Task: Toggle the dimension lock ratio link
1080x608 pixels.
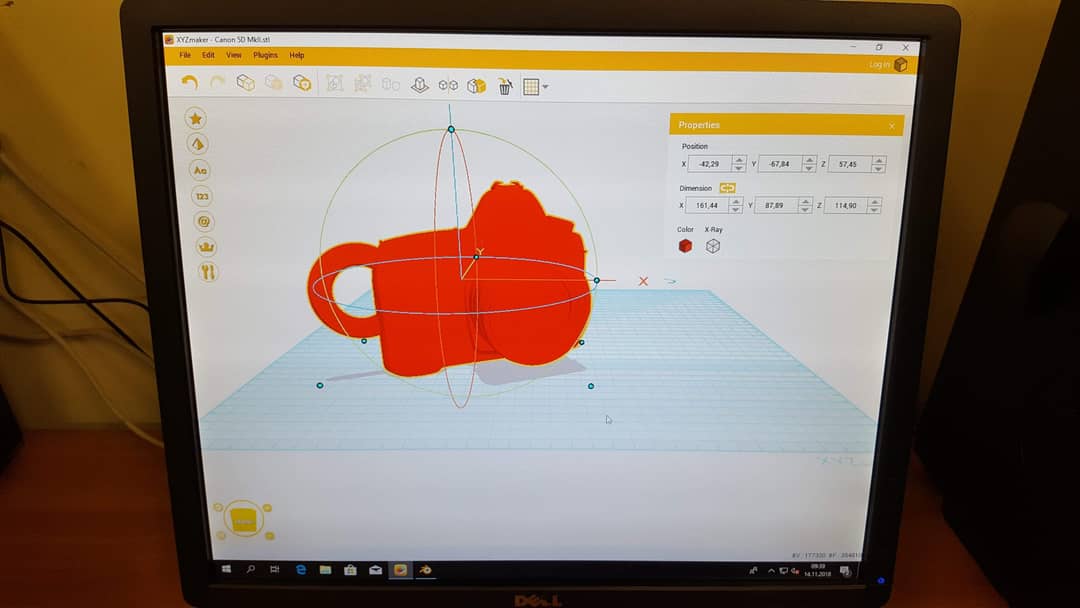Action: pyautogui.click(x=727, y=188)
